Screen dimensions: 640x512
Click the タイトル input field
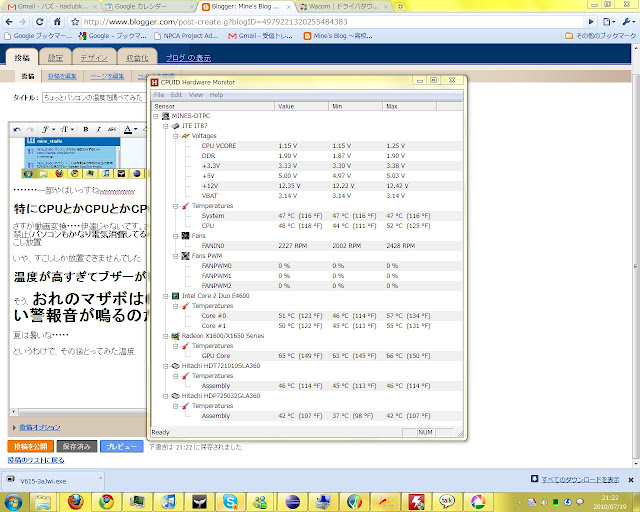[x=93, y=98]
